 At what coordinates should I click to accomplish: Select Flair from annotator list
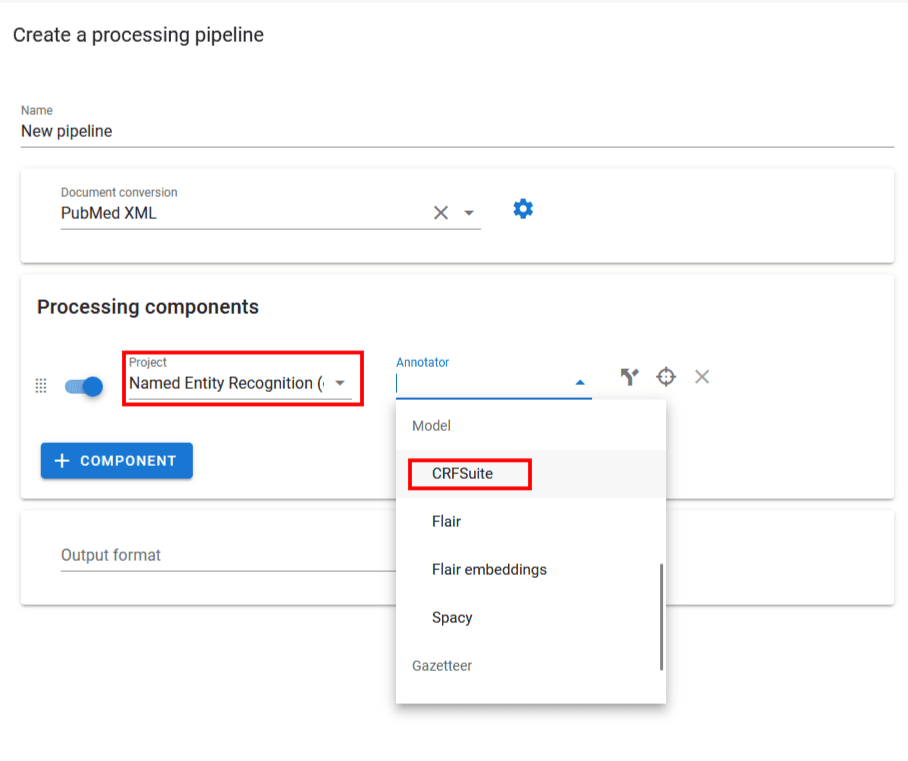pos(446,521)
